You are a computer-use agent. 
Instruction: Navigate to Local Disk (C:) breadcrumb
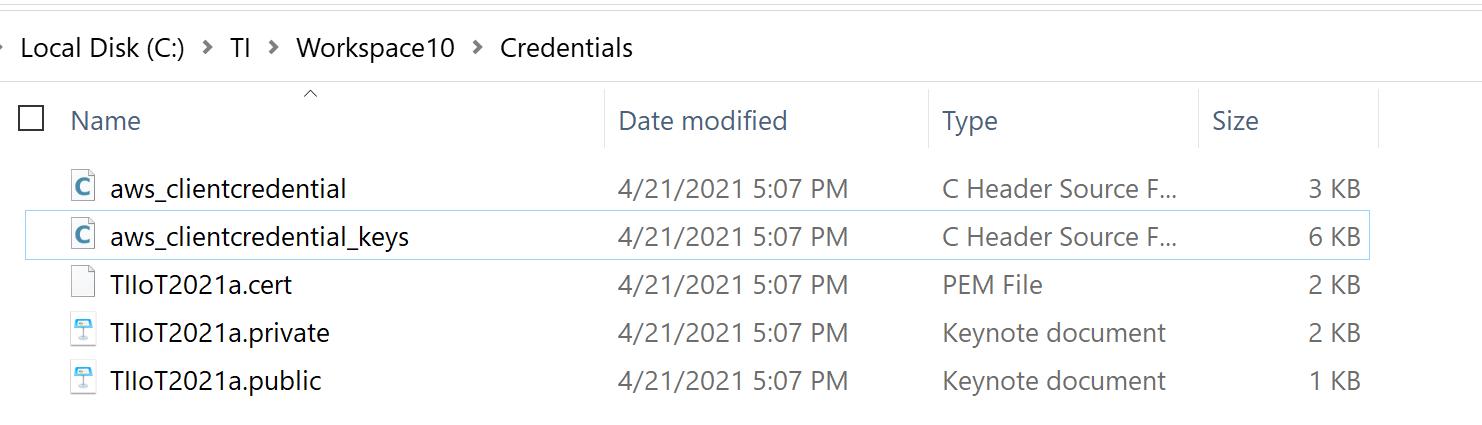(x=102, y=48)
